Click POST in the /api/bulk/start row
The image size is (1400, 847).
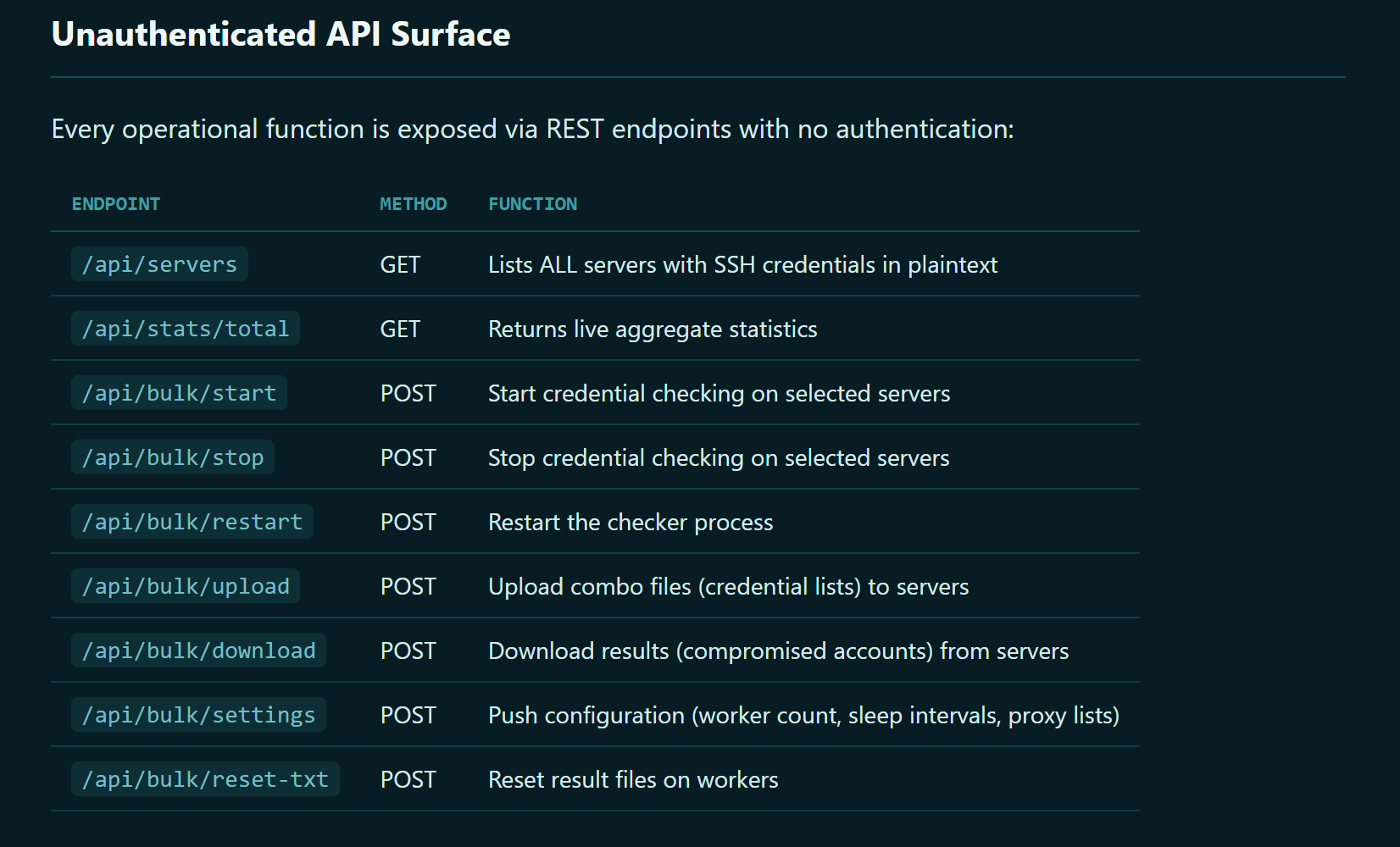click(x=408, y=394)
